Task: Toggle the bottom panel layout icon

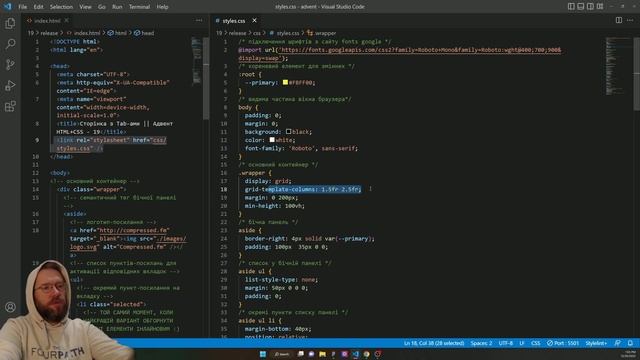Action: [580, 7]
